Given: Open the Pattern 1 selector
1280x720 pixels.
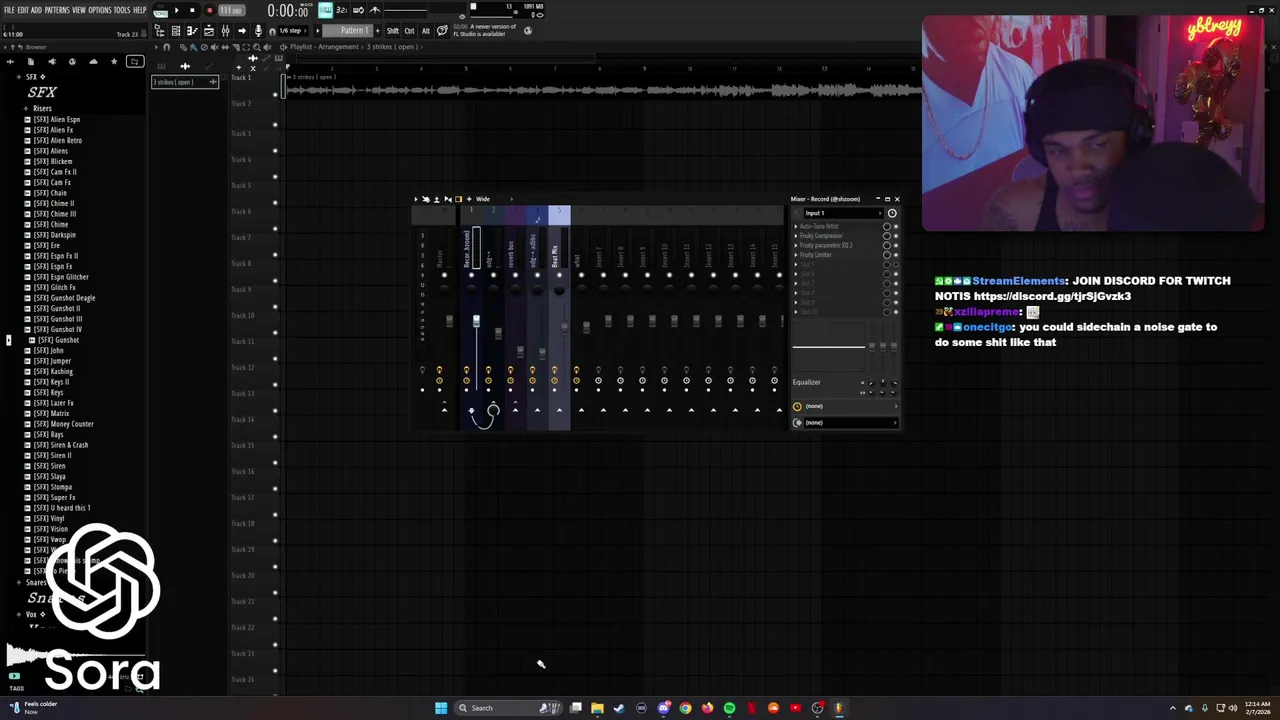Looking at the screenshot, I should [x=350, y=31].
